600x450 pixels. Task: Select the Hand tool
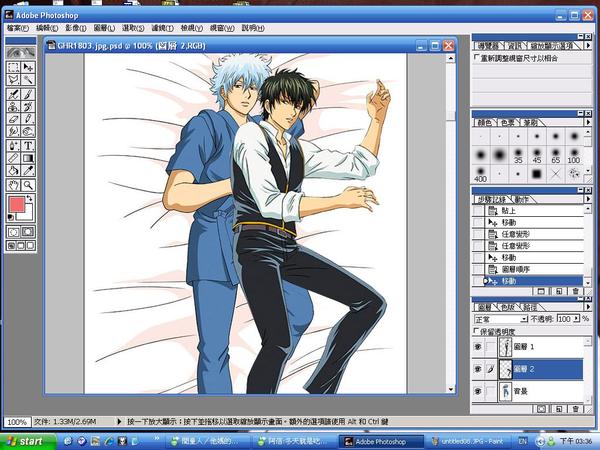13,185
